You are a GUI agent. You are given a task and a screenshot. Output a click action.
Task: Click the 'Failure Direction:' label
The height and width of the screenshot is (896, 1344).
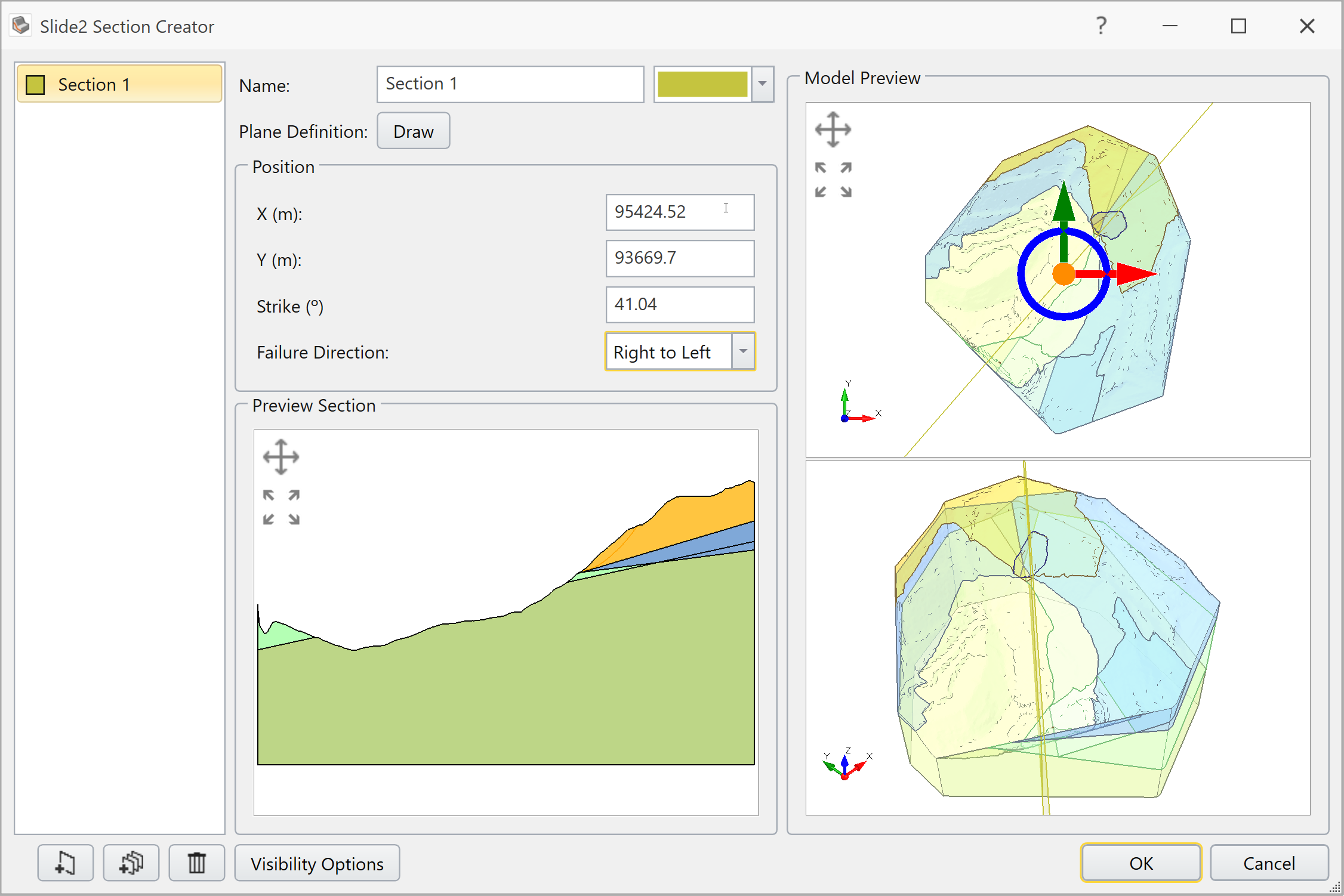click(323, 353)
